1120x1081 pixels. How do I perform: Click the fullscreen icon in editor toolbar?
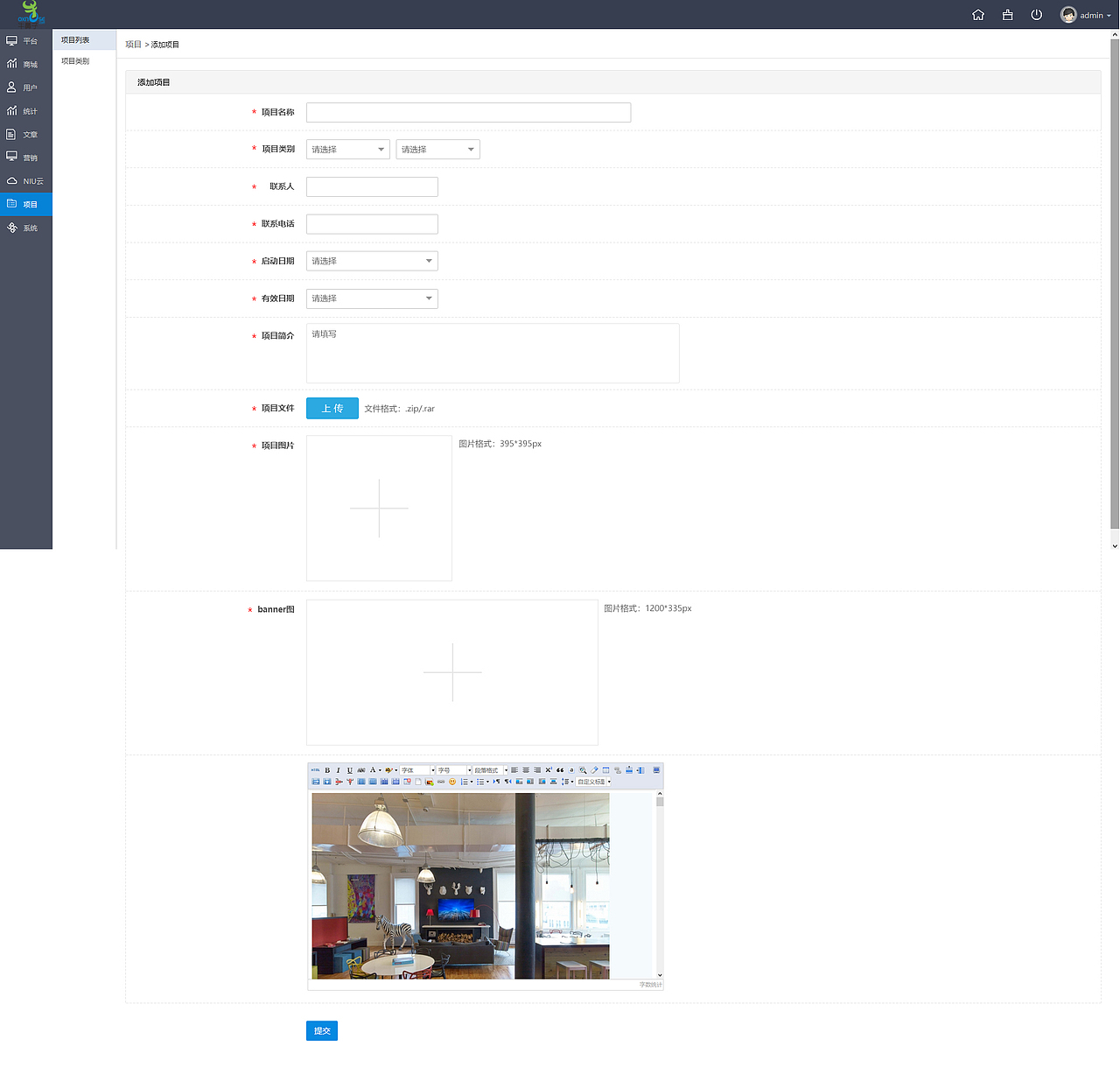[x=656, y=770]
